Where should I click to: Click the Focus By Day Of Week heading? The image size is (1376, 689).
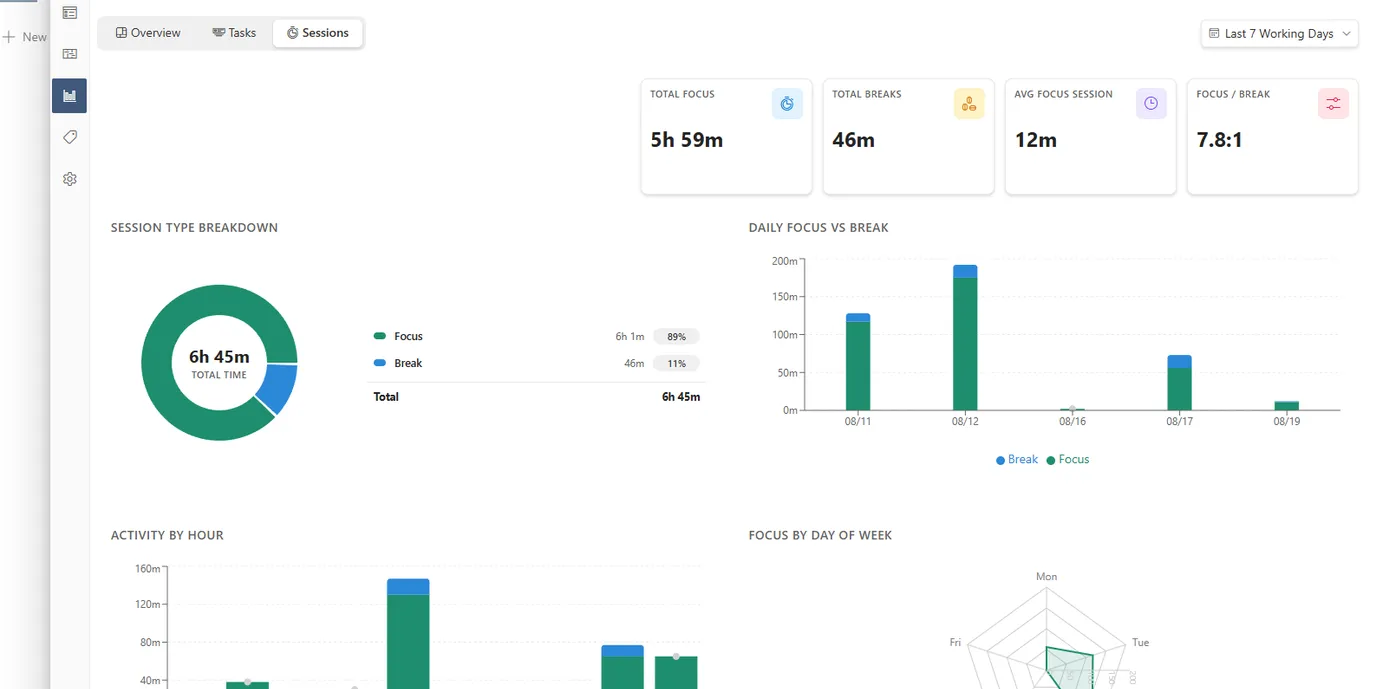tap(820, 536)
